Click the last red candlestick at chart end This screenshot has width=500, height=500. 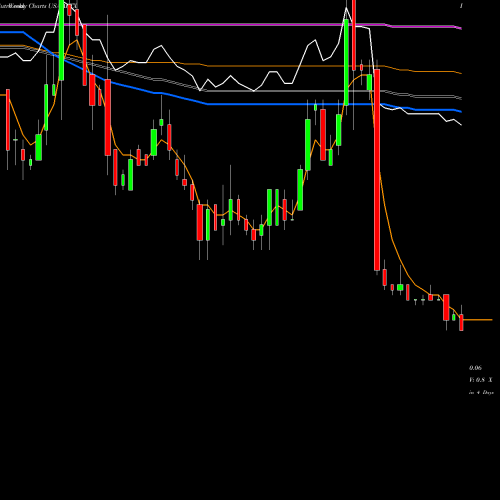pos(461,322)
